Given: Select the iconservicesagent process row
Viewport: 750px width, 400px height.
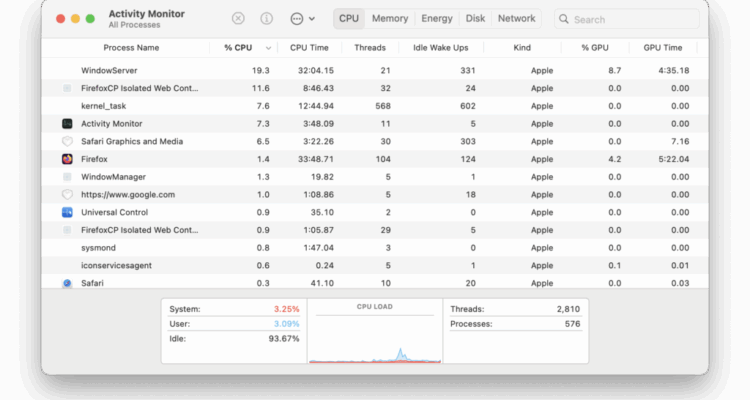Looking at the screenshot, I should [x=375, y=265].
